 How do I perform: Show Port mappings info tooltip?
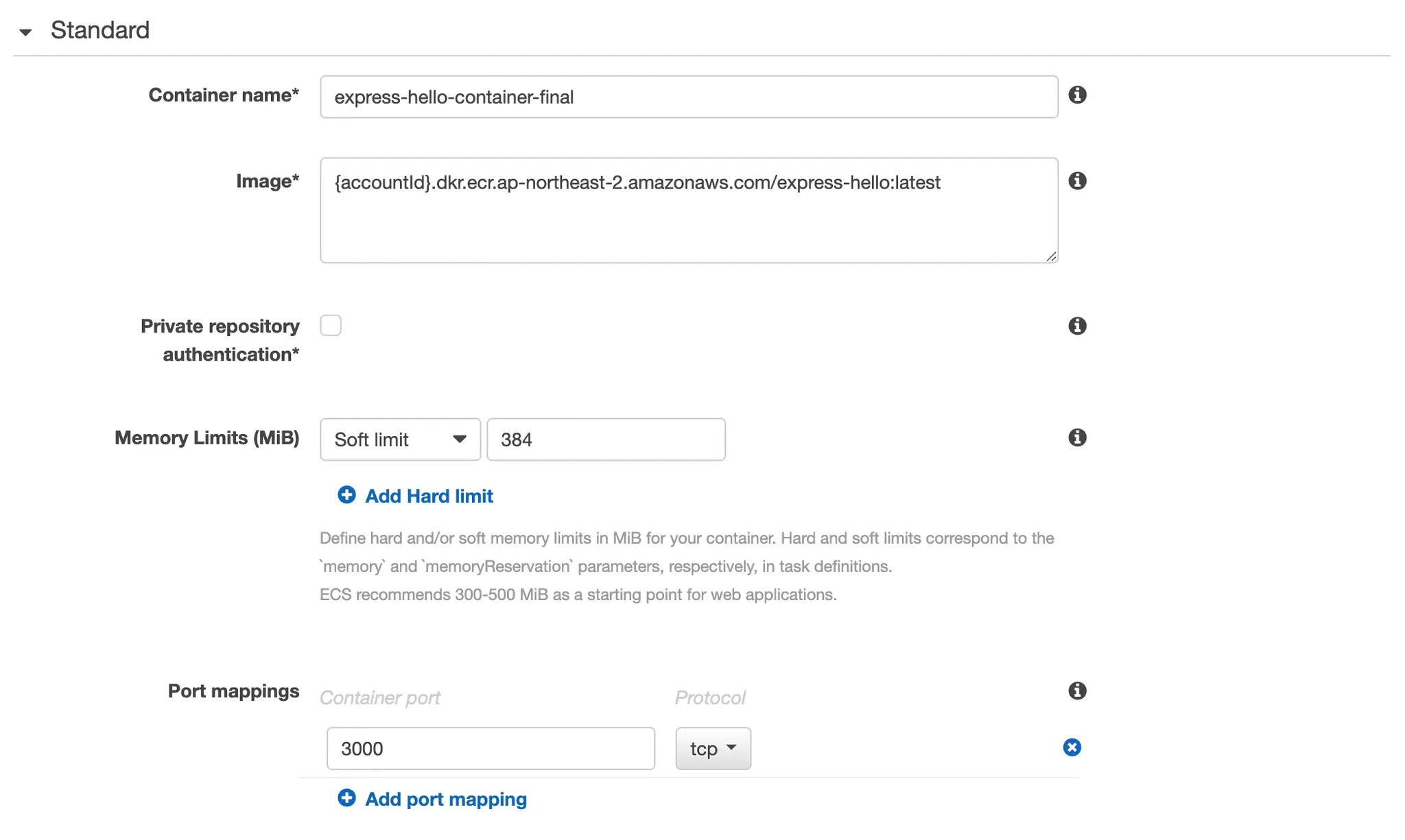(x=1077, y=691)
